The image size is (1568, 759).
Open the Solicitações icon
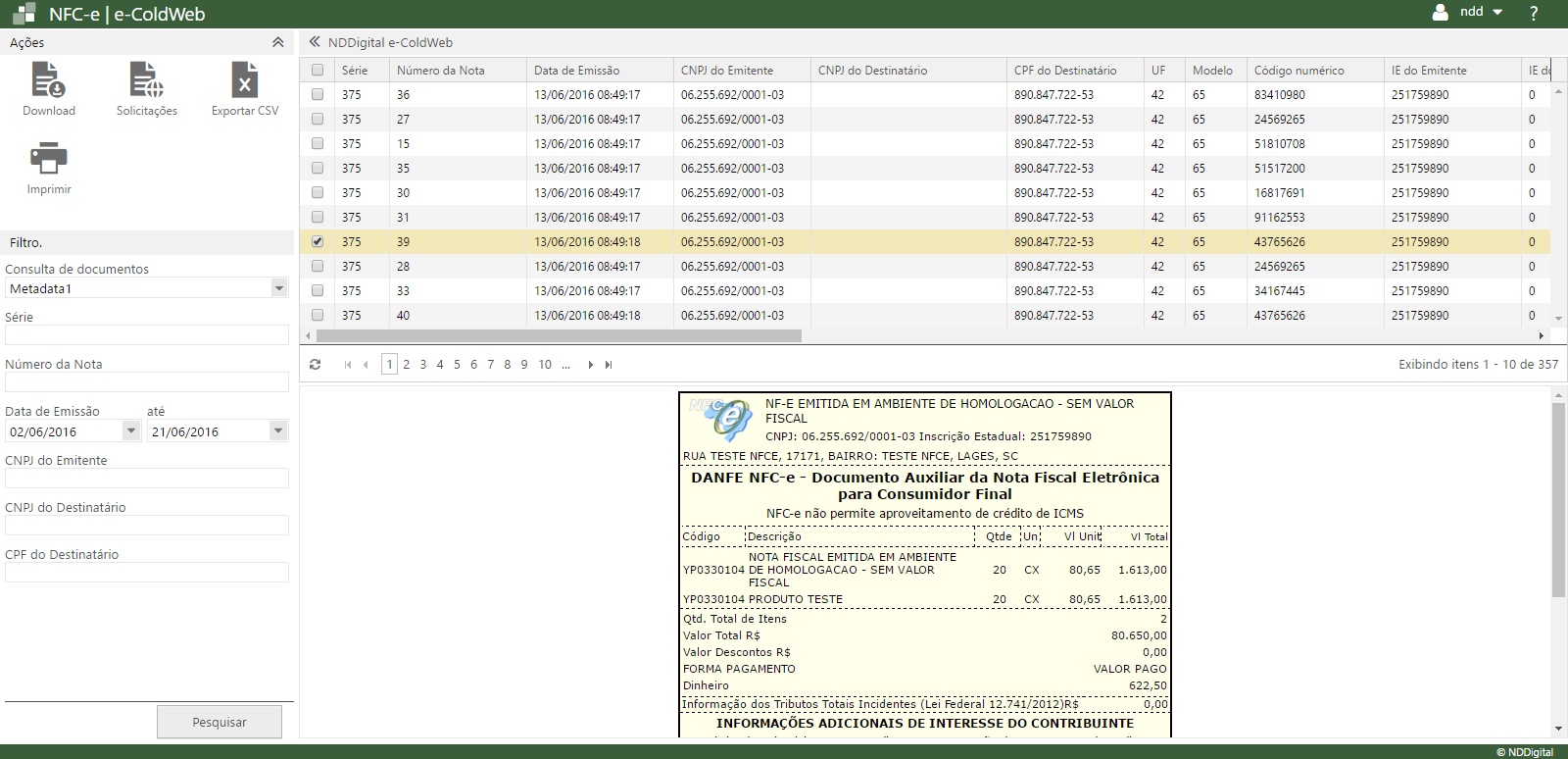(x=146, y=80)
